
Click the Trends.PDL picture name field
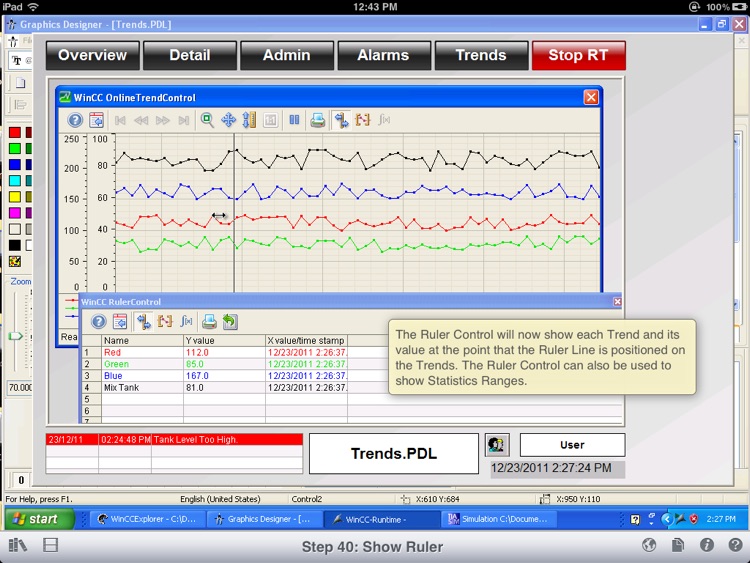pos(394,453)
